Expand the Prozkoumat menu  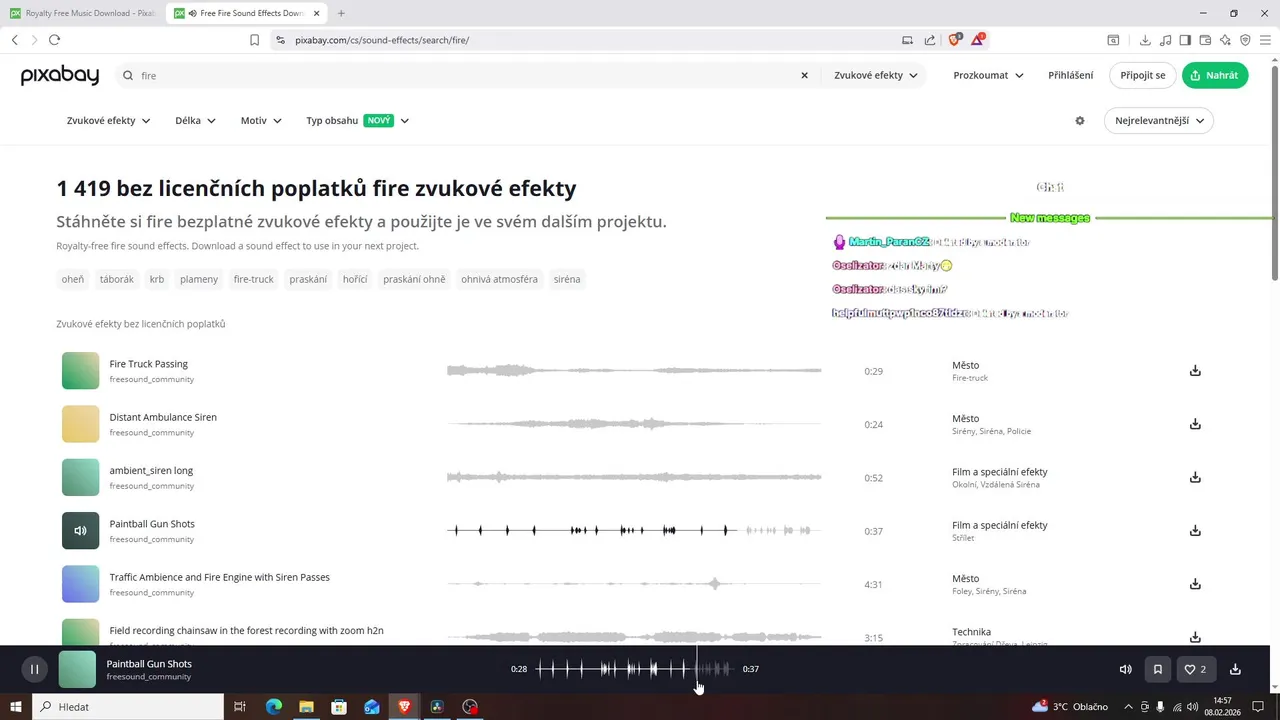coord(988,75)
